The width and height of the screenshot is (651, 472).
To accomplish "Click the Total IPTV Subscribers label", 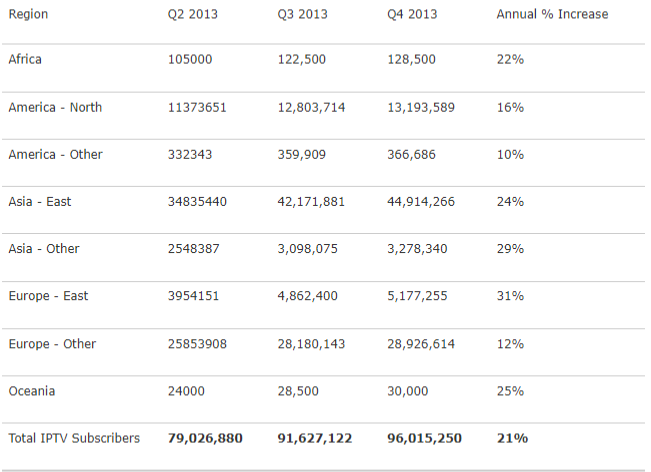I will click(x=74, y=438).
